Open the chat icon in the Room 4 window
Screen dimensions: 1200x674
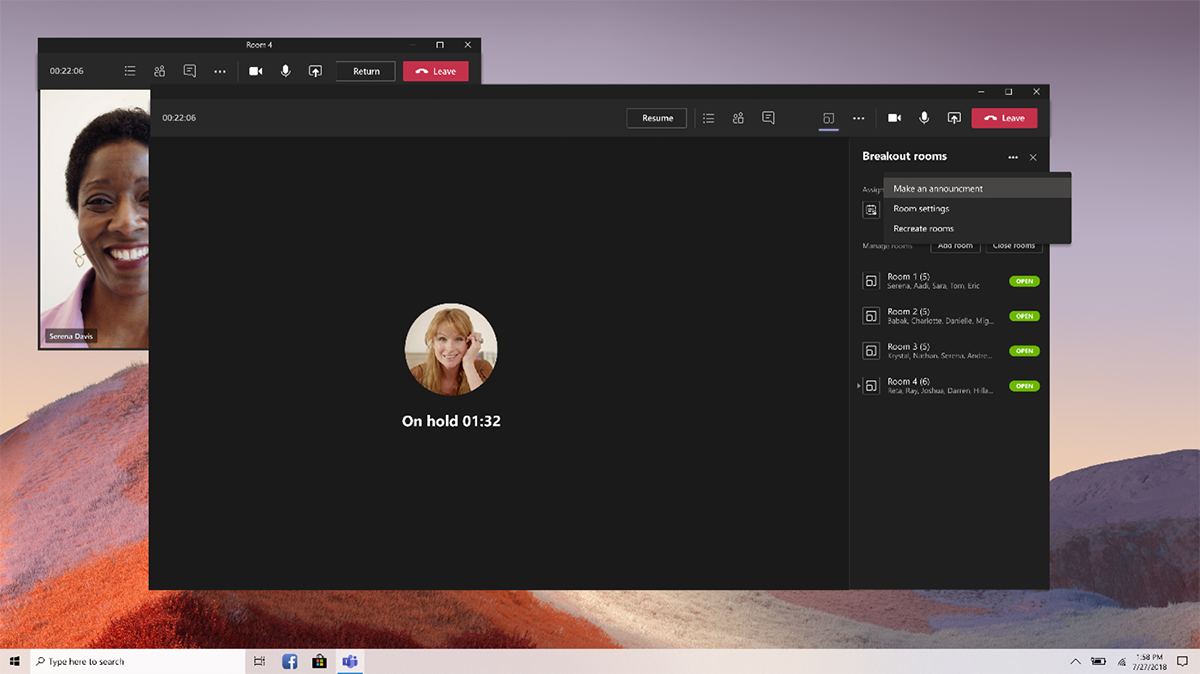click(189, 71)
